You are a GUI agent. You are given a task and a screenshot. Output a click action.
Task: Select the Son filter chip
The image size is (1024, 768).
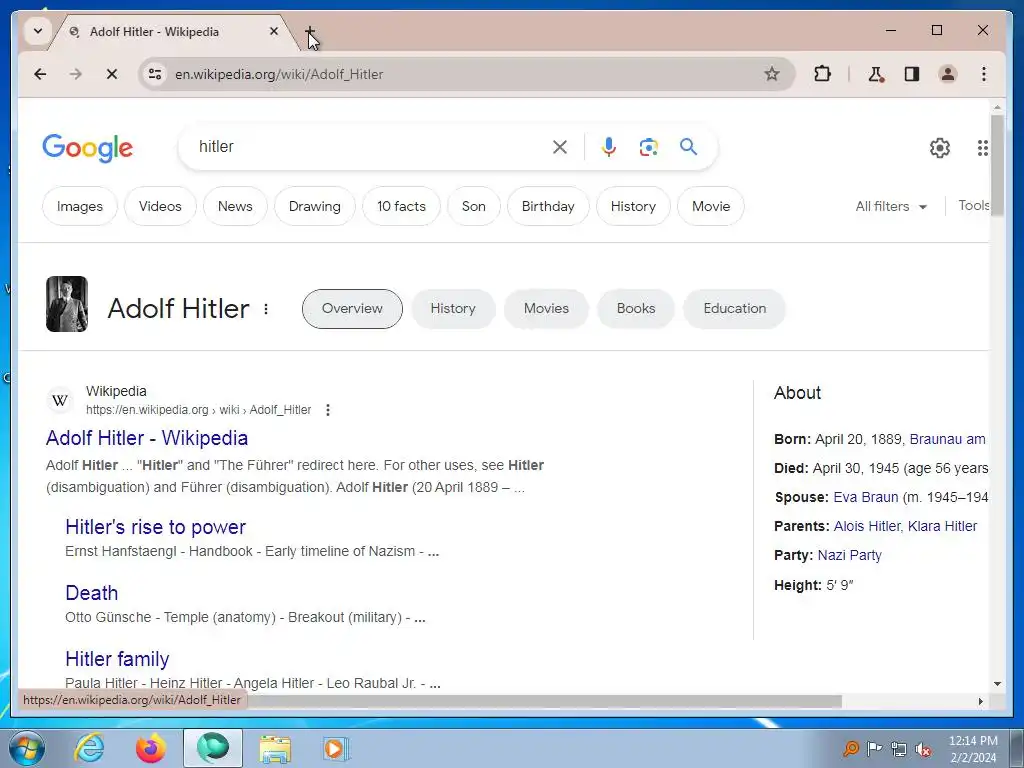point(473,206)
